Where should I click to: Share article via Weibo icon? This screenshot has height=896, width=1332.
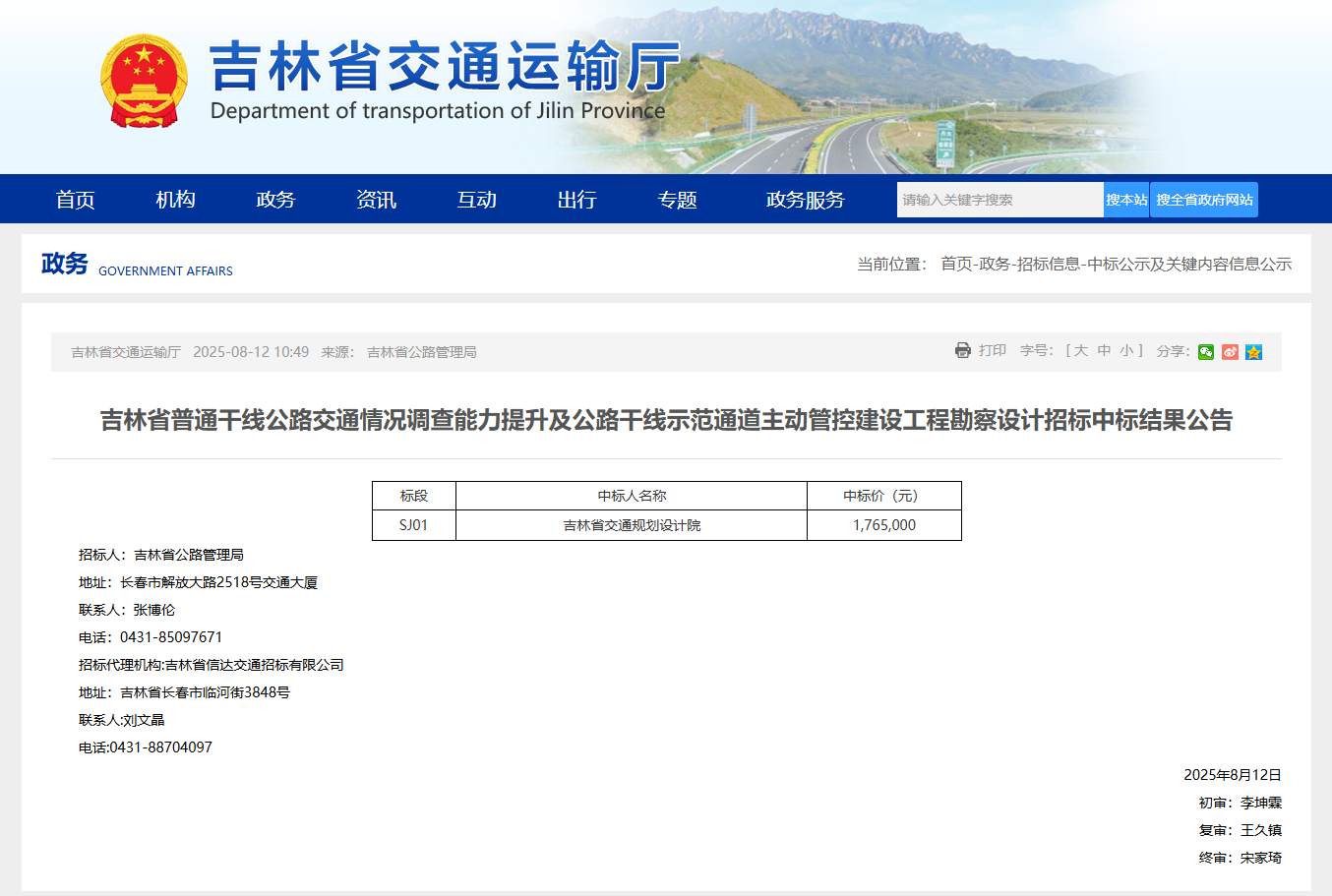pos(1230,352)
